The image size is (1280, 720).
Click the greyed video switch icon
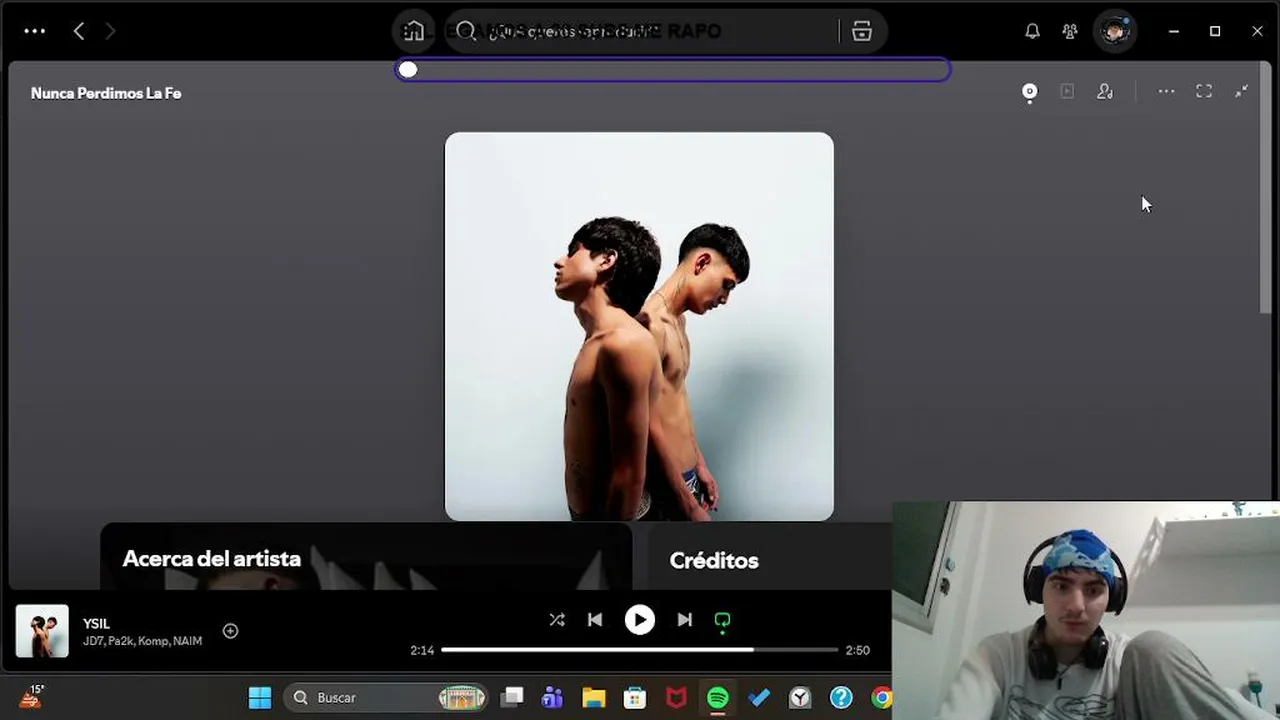(x=1067, y=92)
